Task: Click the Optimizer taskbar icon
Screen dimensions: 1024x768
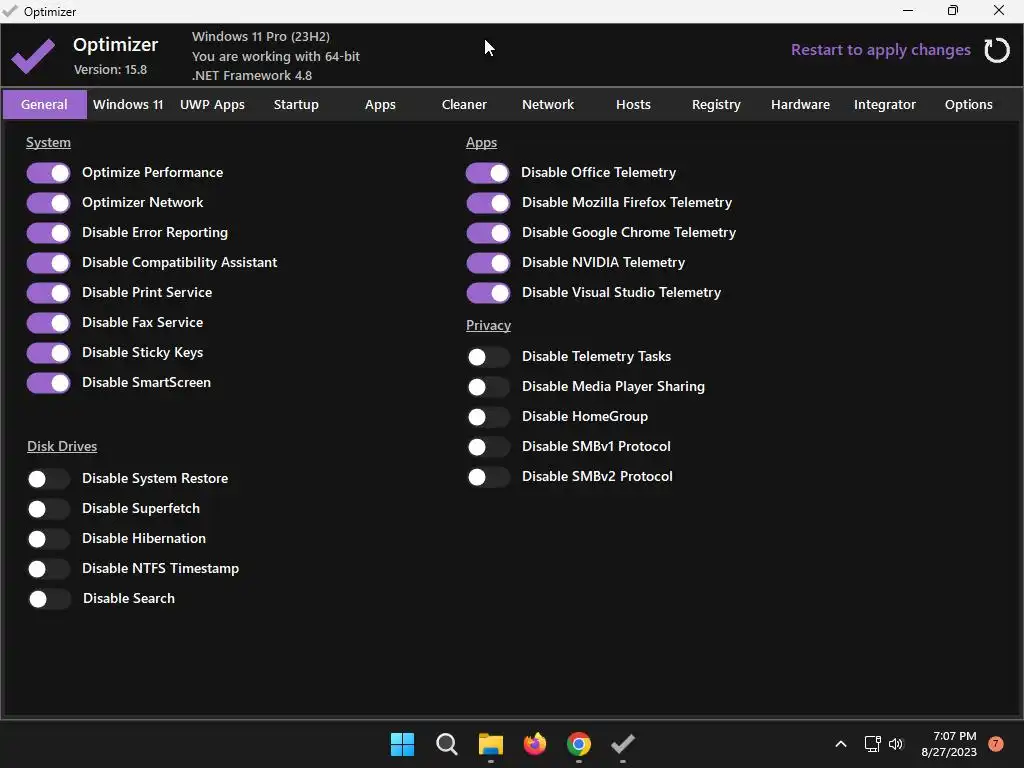Action: pyautogui.click(x=622, y=744)
